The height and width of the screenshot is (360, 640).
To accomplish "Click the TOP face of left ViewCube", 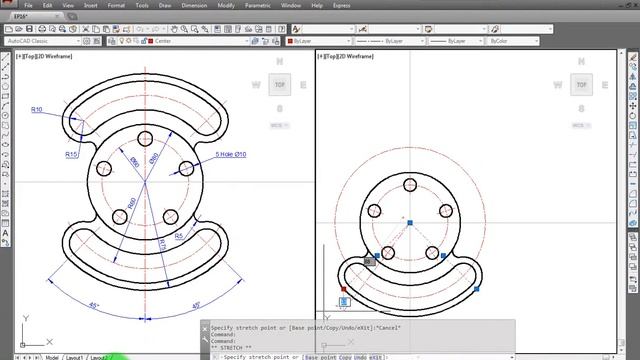I will (280, 84).
